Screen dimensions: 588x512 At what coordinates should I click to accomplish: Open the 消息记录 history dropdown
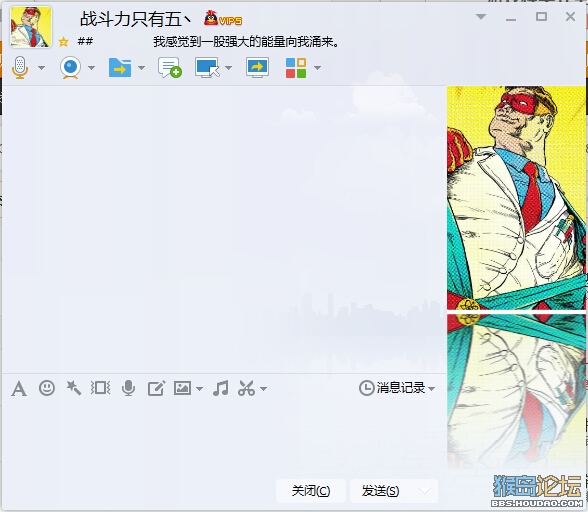pyautogui.click(x=397, y=388)
